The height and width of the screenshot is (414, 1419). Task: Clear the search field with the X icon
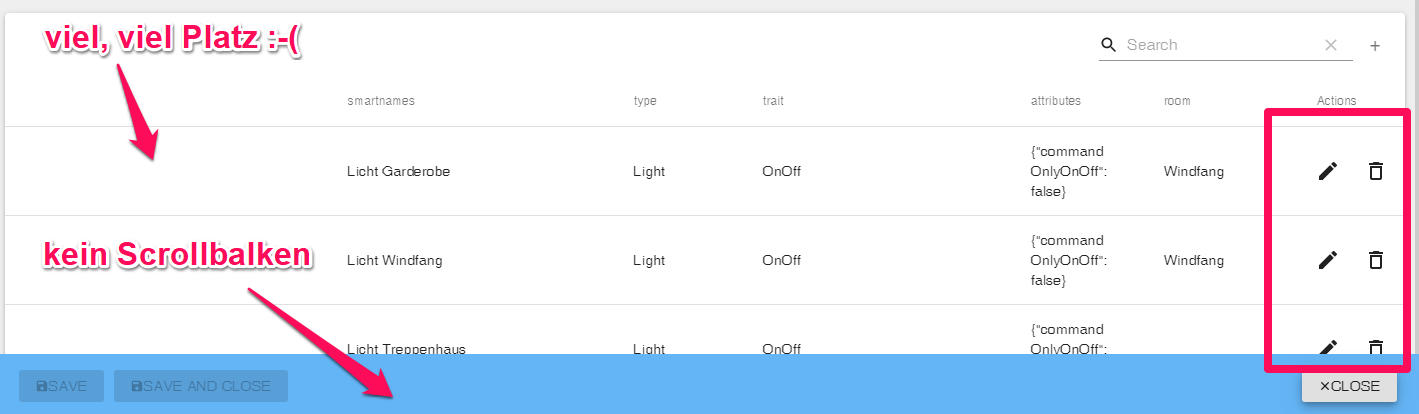(1331, 45)
